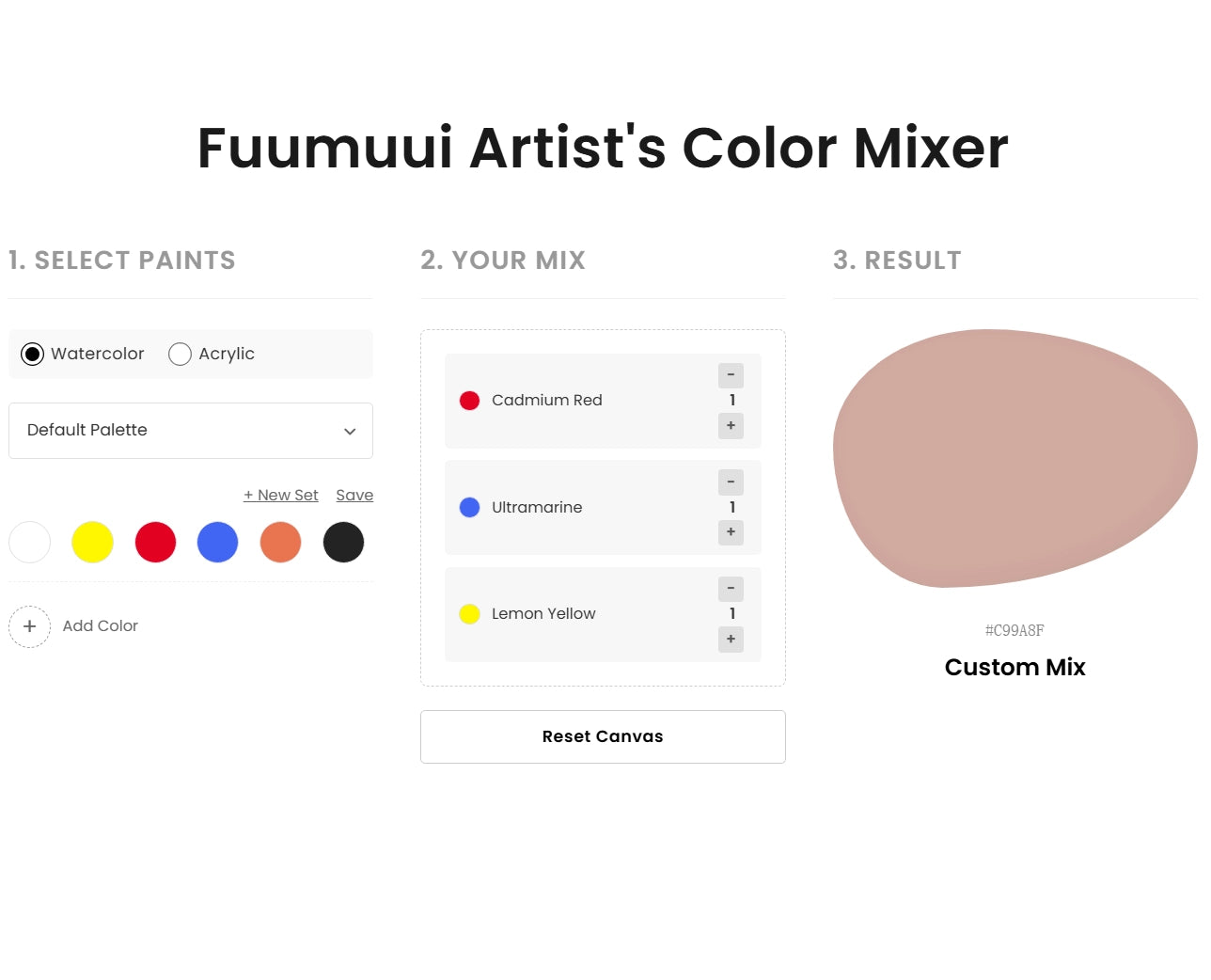The image size is (1211, 980).
Task: Pick the white paint swatch
Action: [x=30, y=543]
